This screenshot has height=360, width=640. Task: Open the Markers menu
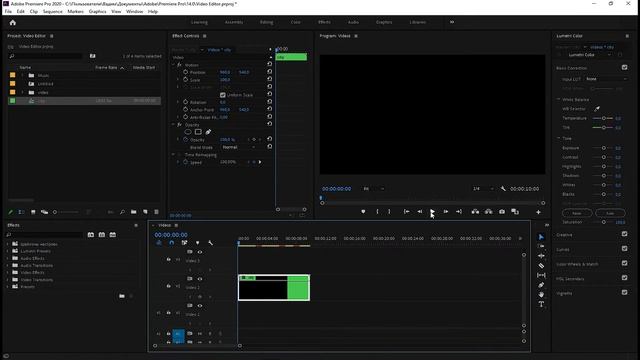[76, 11]
